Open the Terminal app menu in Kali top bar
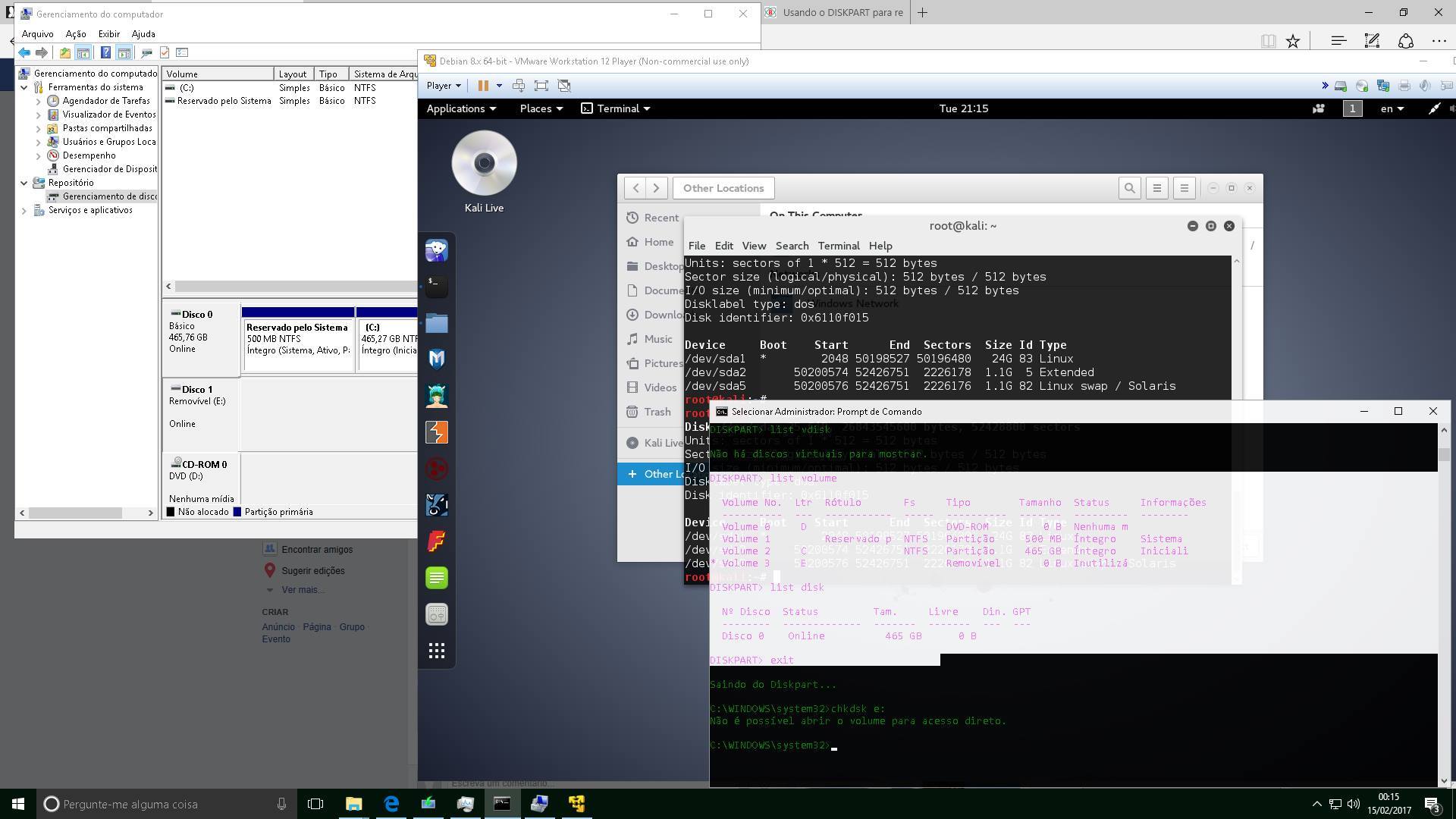1456x819 pixels. [616, 108]
